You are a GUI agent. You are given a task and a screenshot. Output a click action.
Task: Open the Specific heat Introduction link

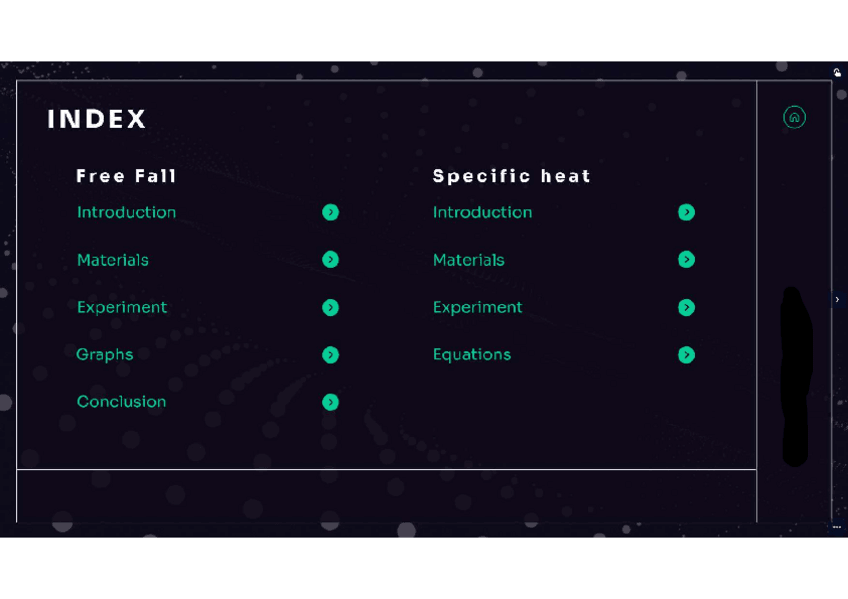click(x=482, y=212)
